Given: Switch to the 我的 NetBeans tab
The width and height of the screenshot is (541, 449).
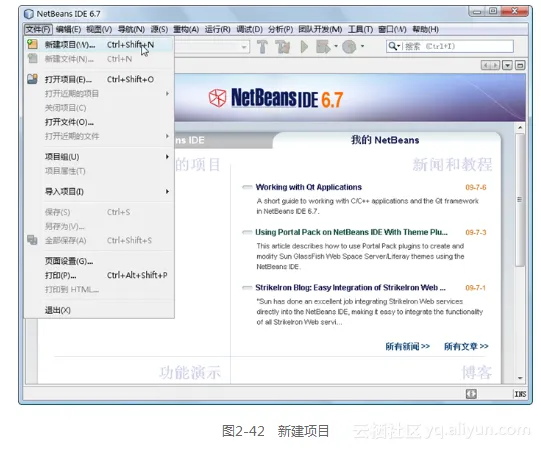Looking at the screenshot, I should (385, 140).
